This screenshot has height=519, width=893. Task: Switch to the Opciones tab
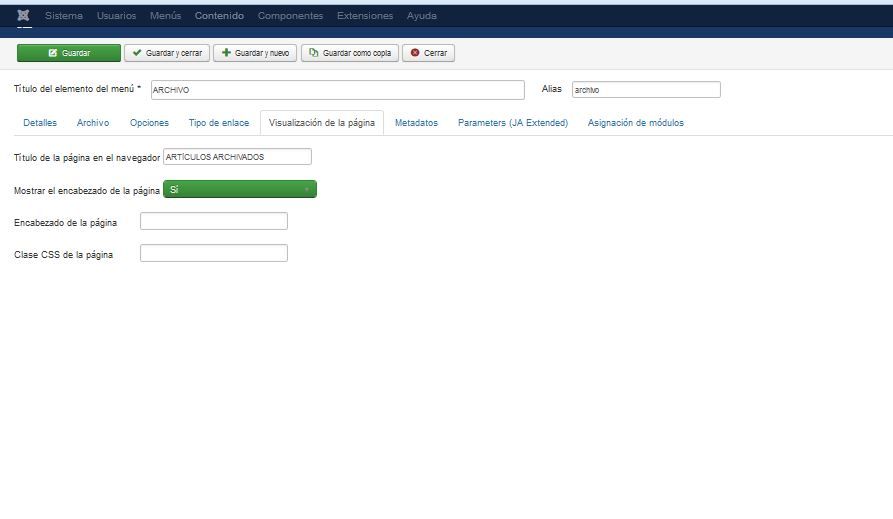[149, 122]
